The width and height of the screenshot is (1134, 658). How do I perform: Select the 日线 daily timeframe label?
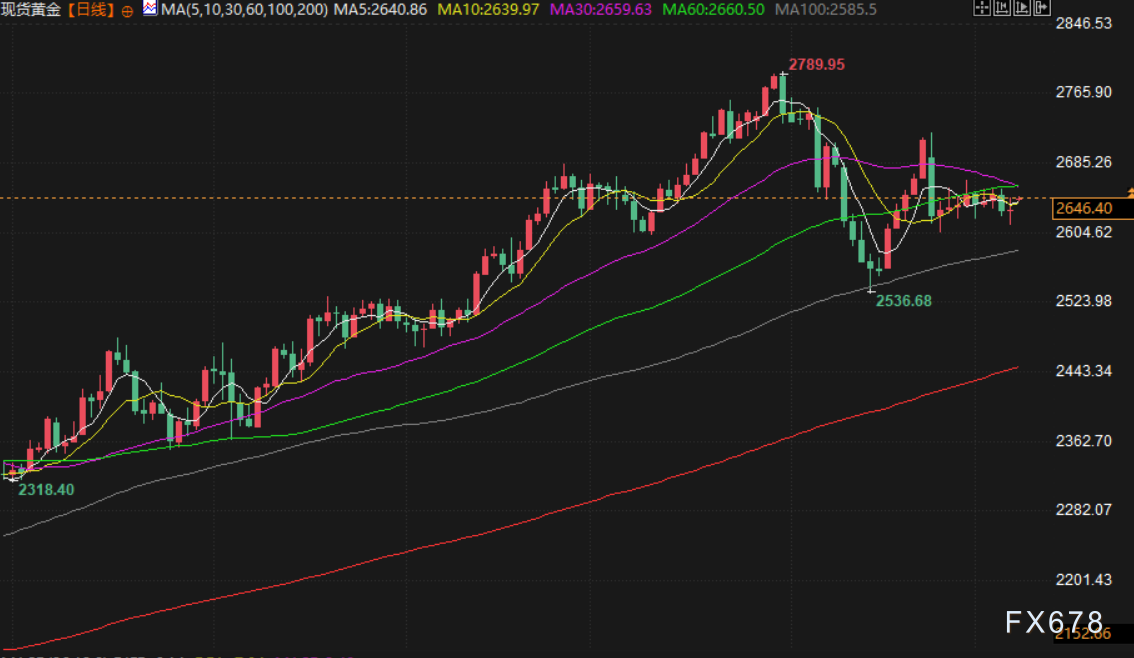(x=91, y=9)
